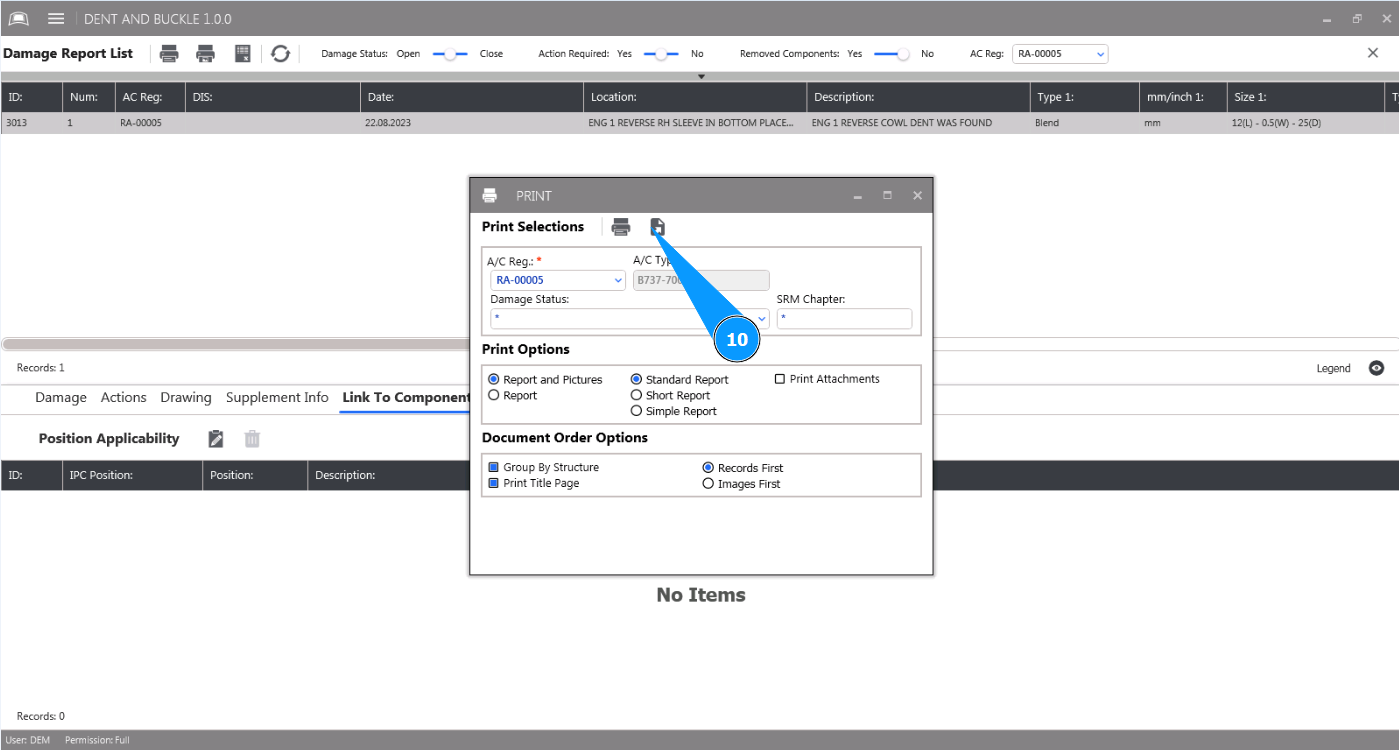Image resolution: width=1399 pixels, height=750 pixels.
Task: Open the Drawing tab
Action: tap(186, 398)
